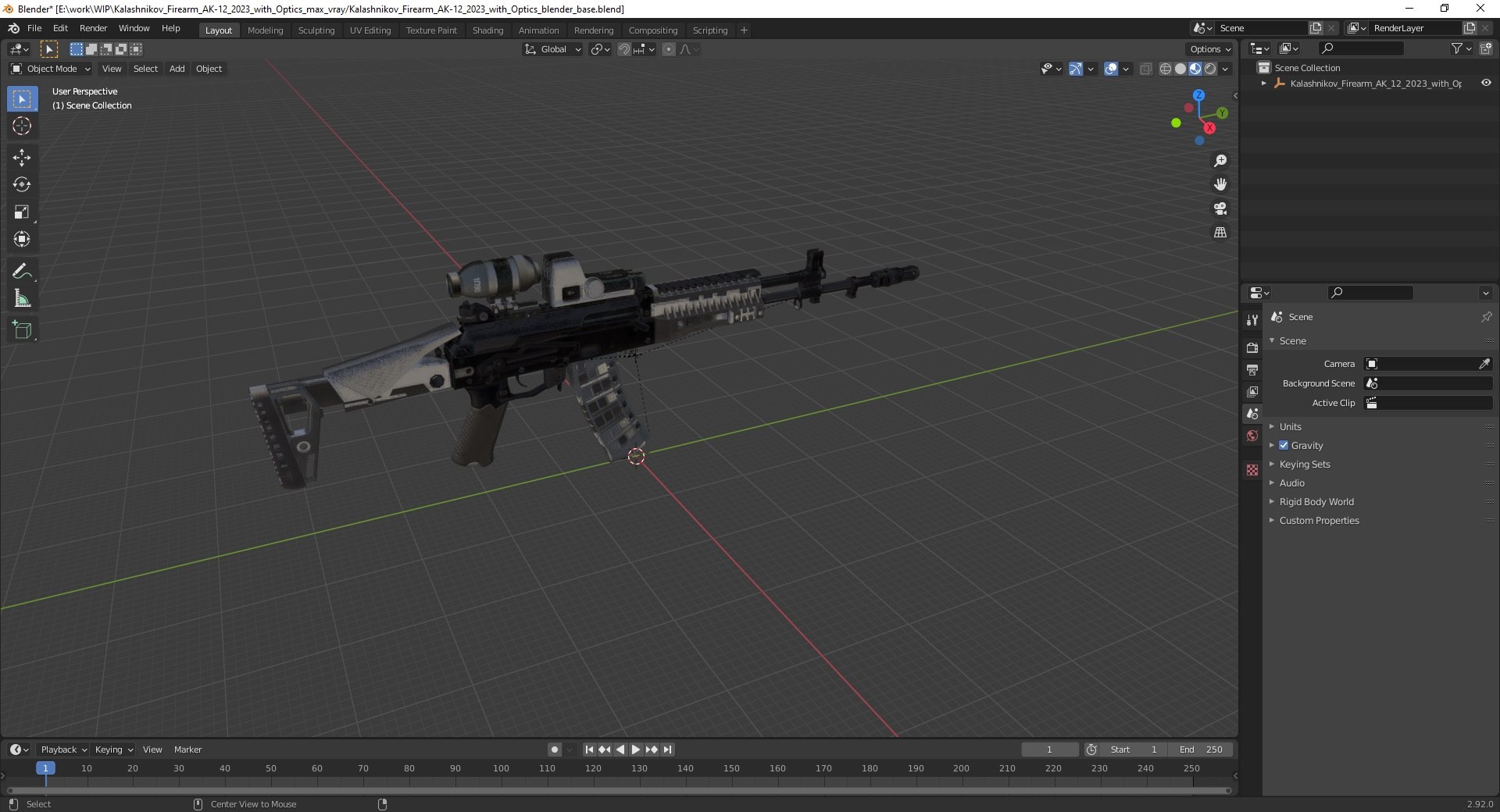Click the Z axis on navigation gizmo

click(x=1198, y=94)
